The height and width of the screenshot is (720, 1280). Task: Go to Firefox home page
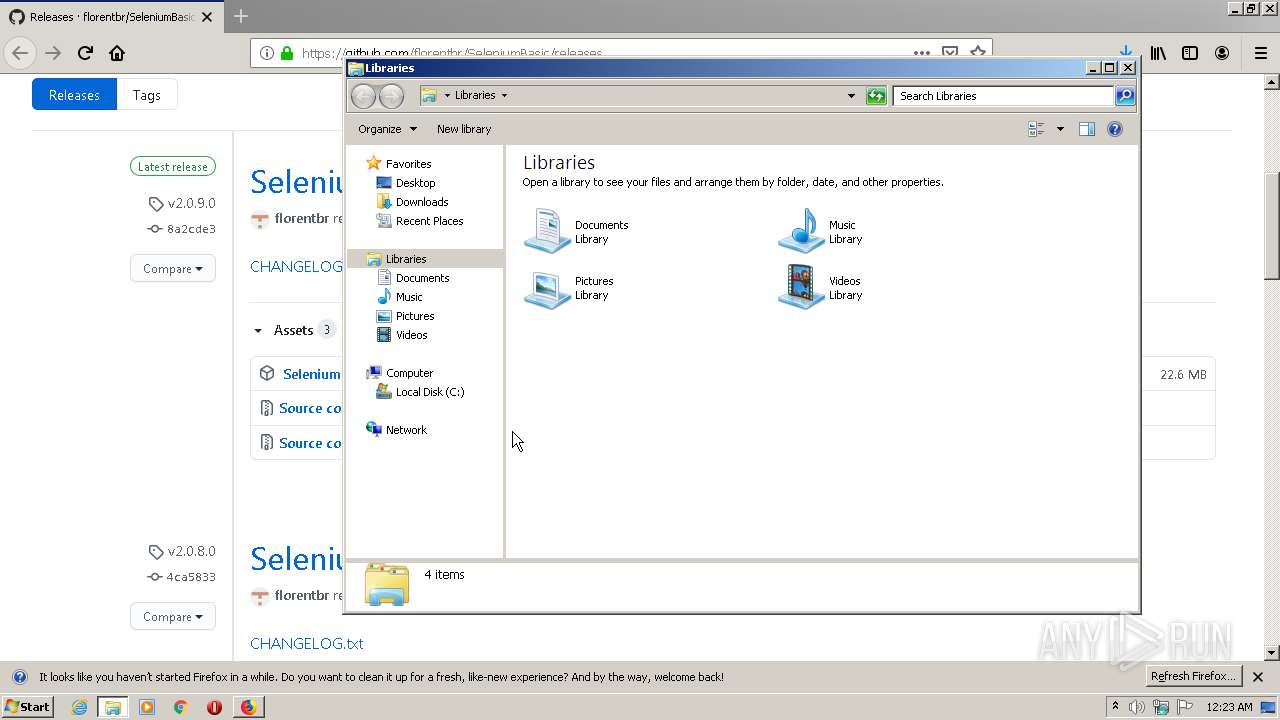(x=117, y=53)
